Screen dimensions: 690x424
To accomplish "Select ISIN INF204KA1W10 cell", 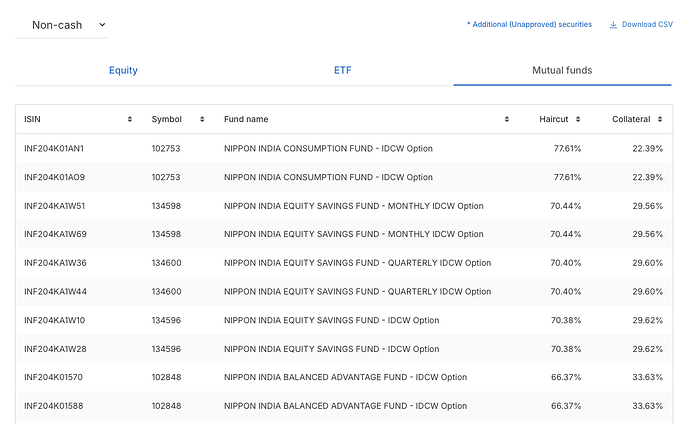I will [54, 320].
